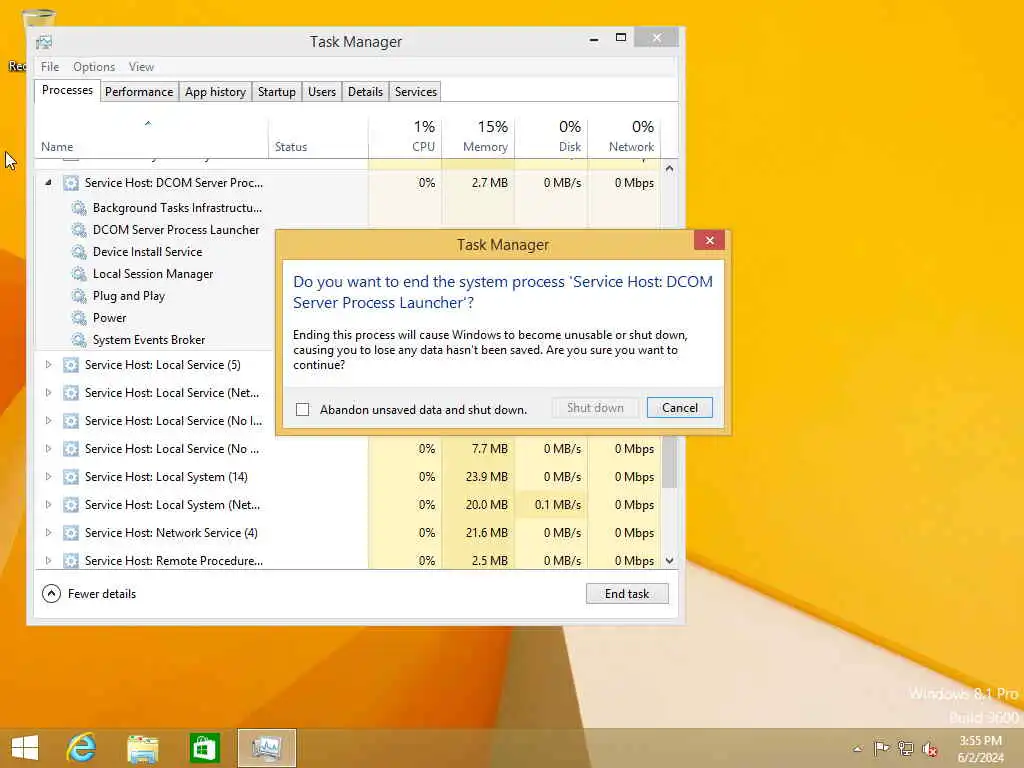
Task: Expand Service Host: Local Service (Net...
Action: click(x=48, y=393)
